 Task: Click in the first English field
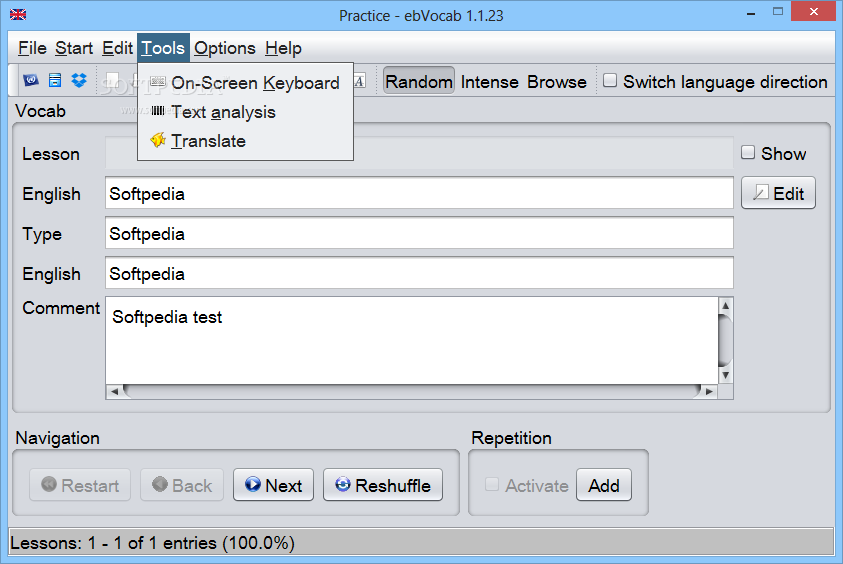click(419, 193)
